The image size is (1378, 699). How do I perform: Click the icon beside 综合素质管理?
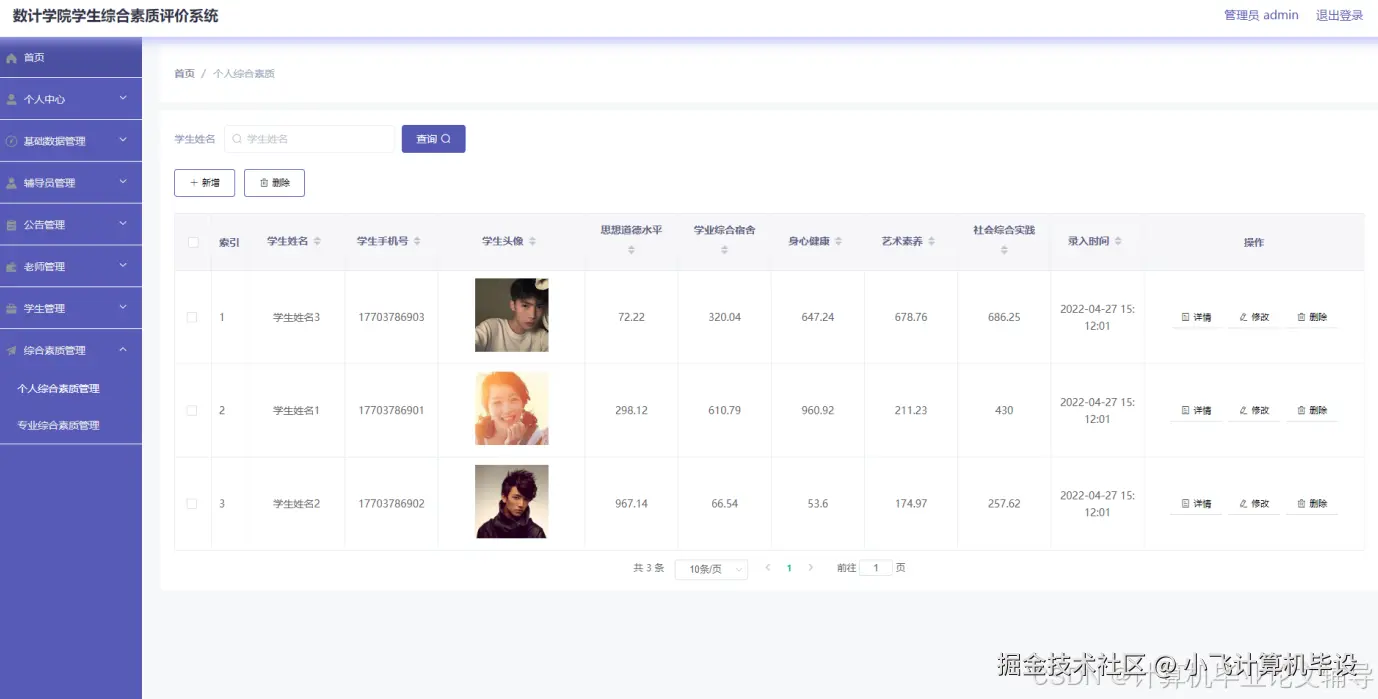click(x=12, y=351)
